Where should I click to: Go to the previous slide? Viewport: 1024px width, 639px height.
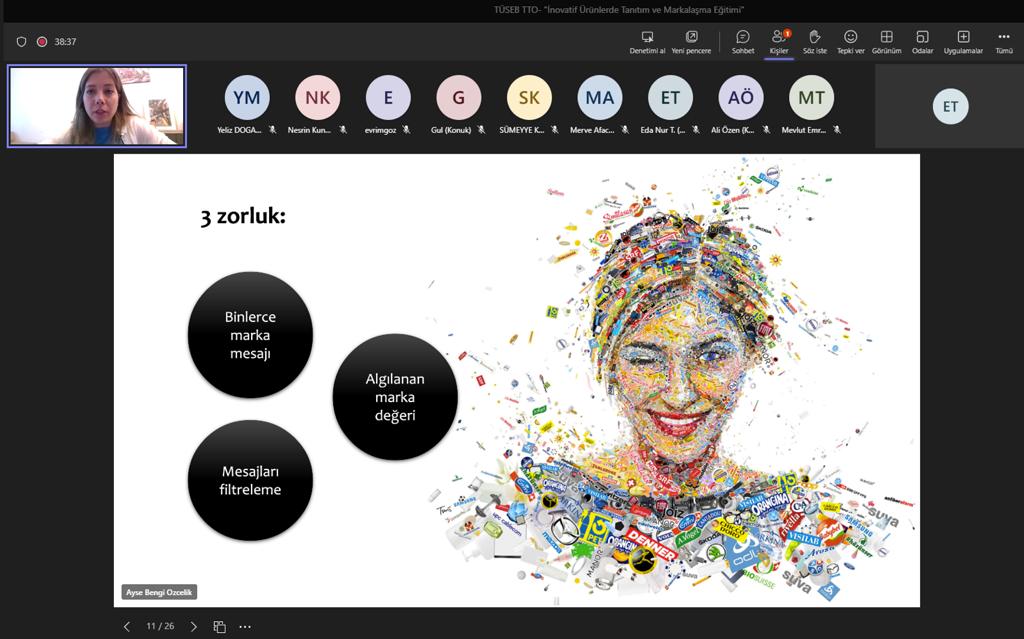[x=127, y=626]
